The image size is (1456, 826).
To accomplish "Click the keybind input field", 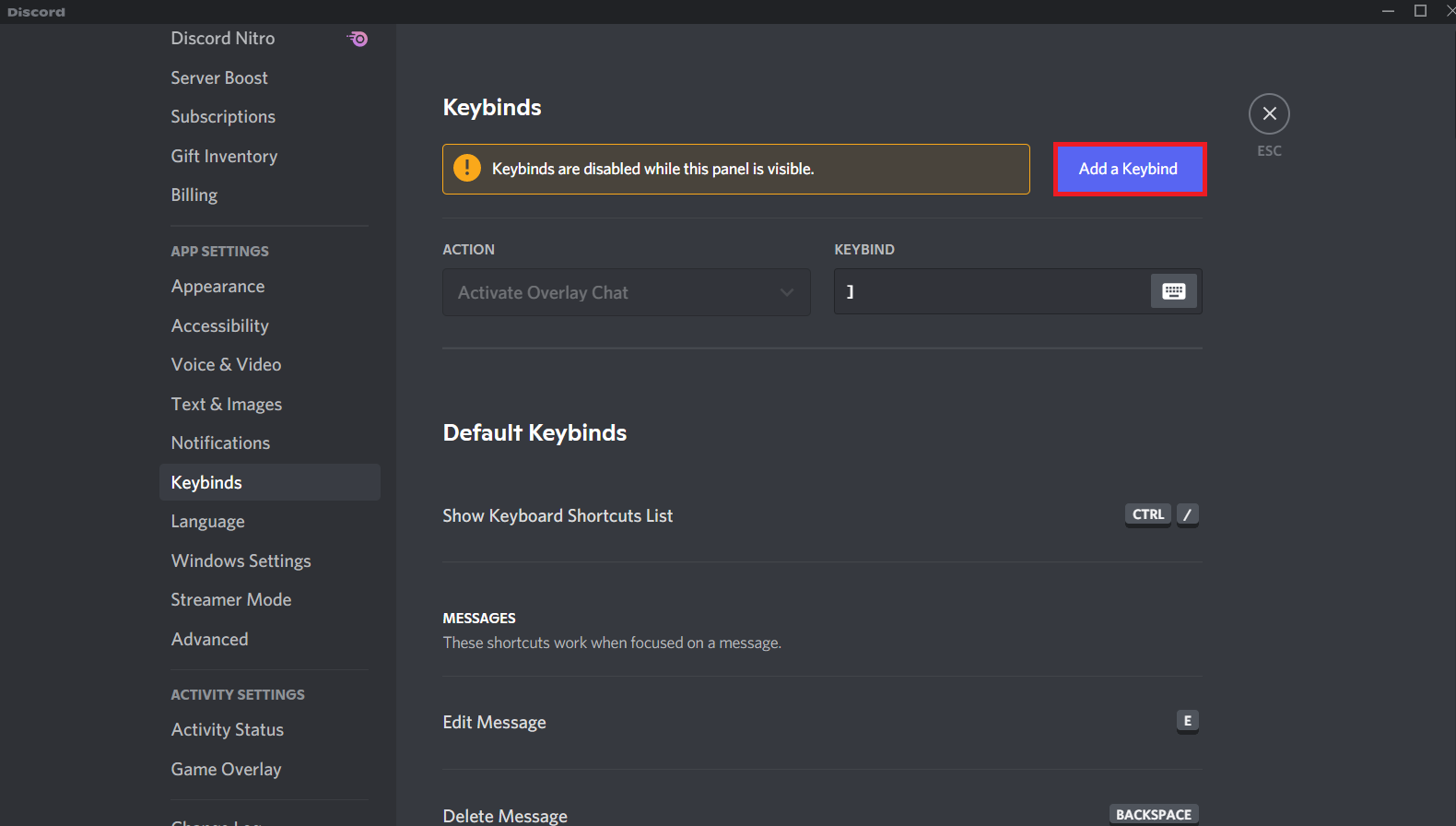I will [x=991, y=291].
